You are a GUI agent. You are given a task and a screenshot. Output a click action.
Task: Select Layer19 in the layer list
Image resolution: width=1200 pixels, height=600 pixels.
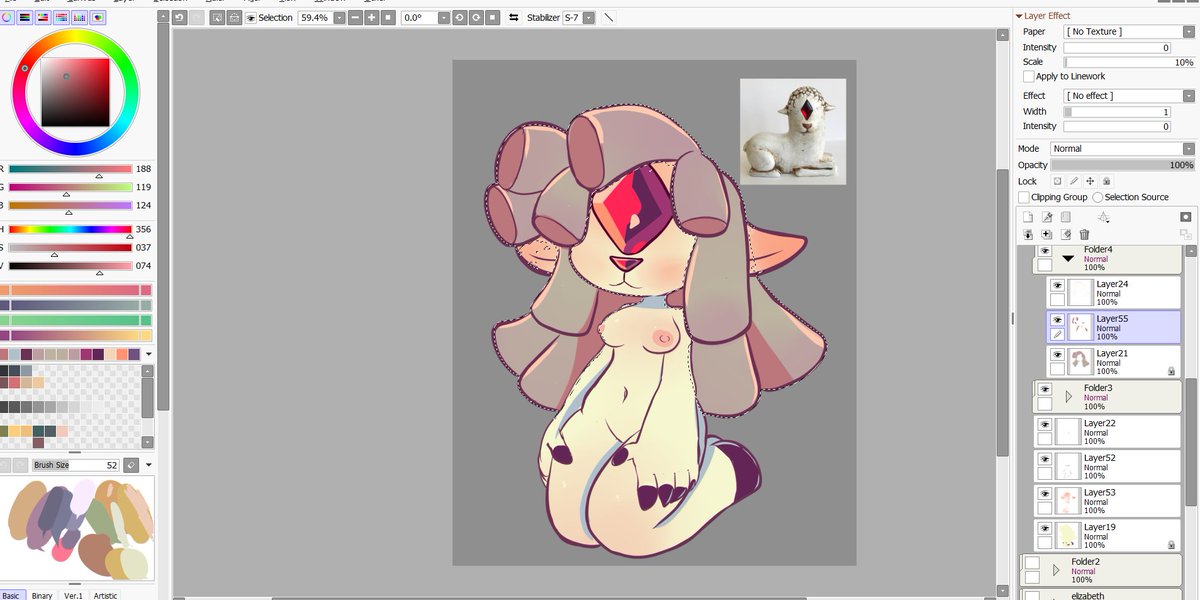coord(1107,535)
